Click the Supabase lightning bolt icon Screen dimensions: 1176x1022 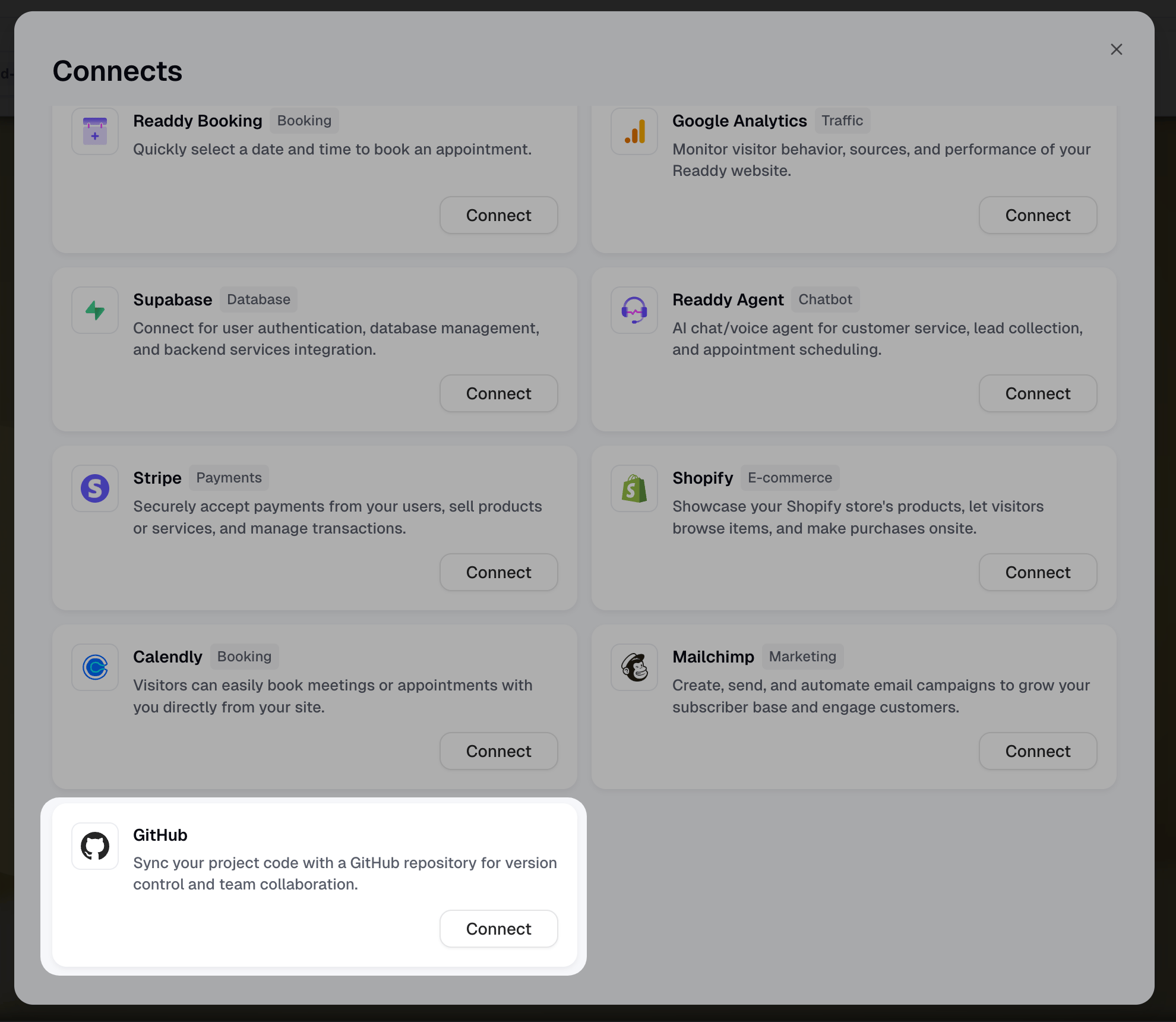95,310
